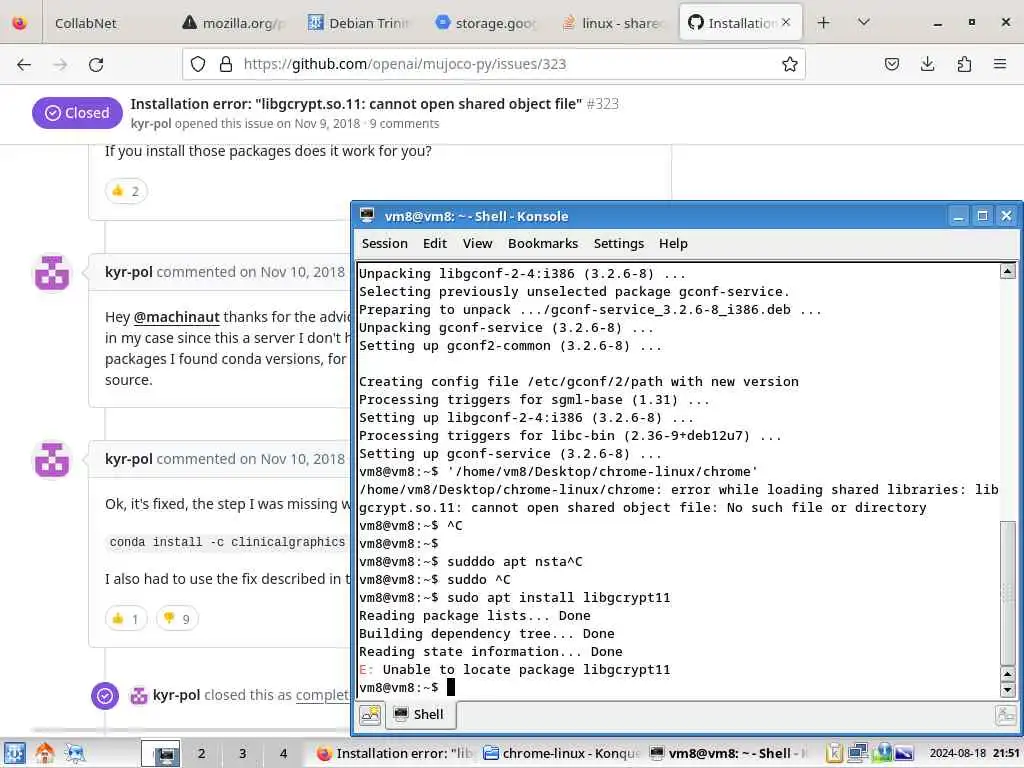Click the conda install code snippet
This screenshot has width=1024, height=768.
pos(227,542)
